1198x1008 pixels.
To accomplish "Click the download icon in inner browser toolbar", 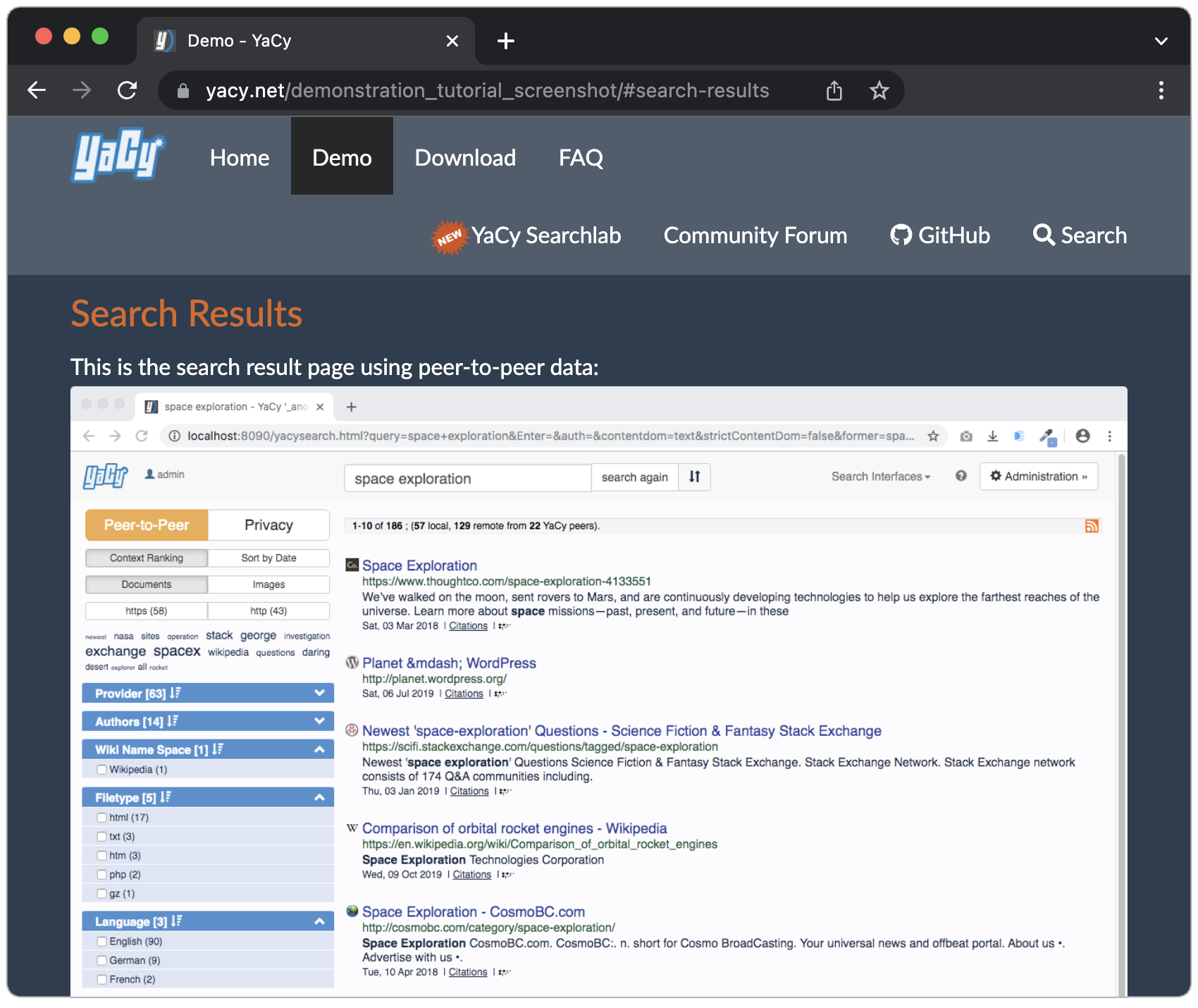I will point(992,436).
